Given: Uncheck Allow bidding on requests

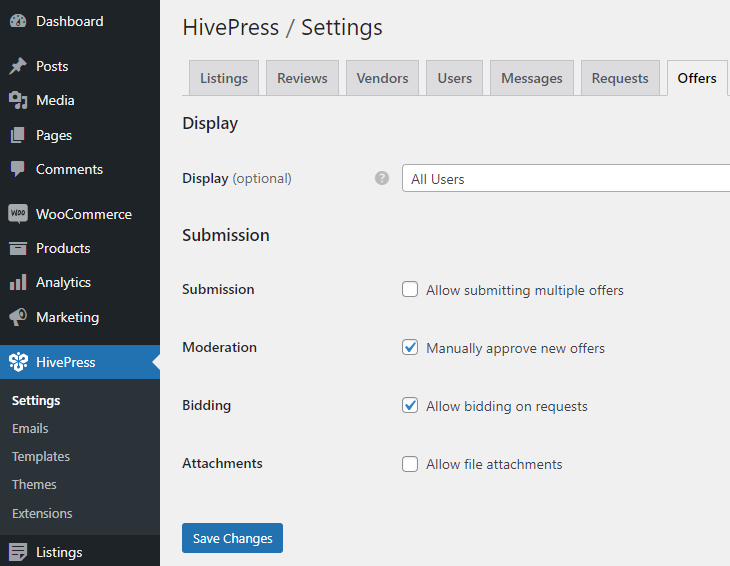Looking at the screenshot, I should pyautogui.click(x=410, y=405).
